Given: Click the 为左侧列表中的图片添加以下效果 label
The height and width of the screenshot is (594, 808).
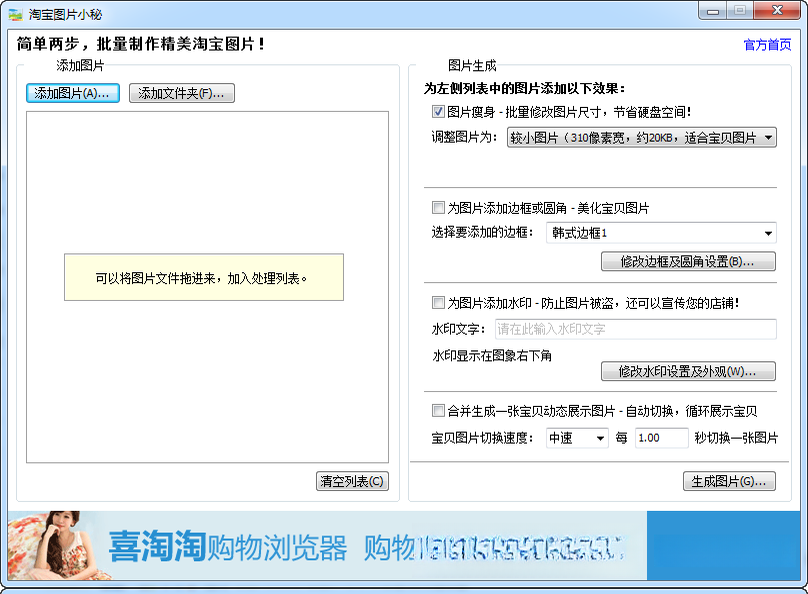Looking at the screenshot, I should point(524,88).
